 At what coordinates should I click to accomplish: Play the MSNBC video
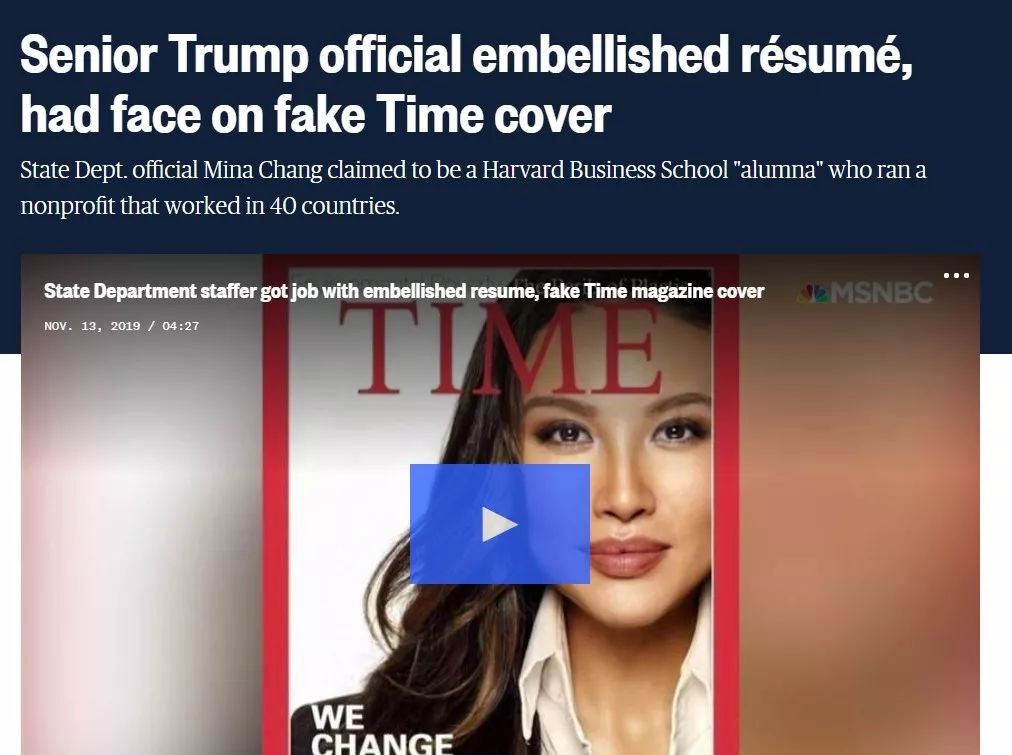point(500,523)
